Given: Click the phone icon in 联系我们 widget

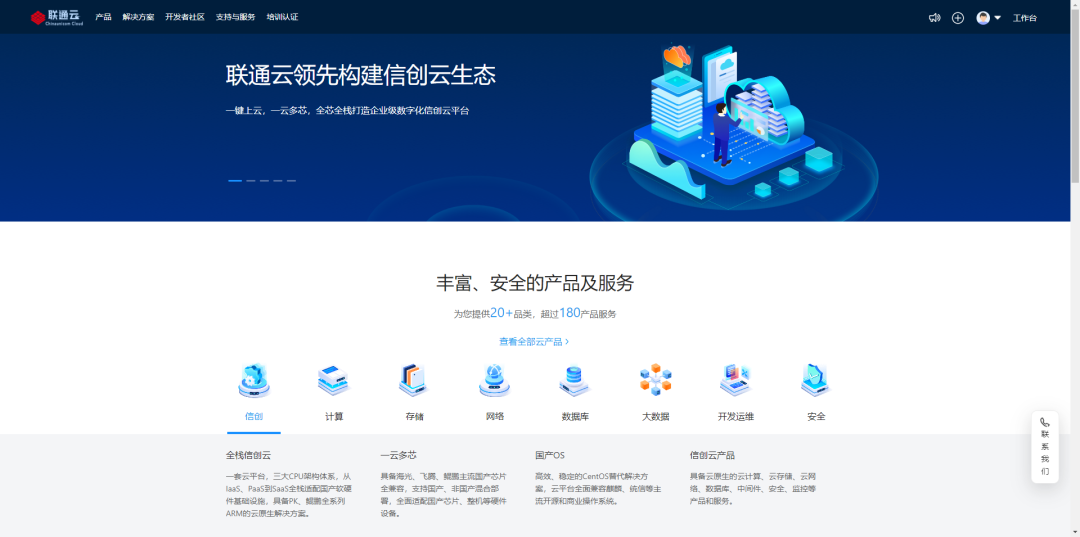Looking at the screenshot, I should point(1045,423).
